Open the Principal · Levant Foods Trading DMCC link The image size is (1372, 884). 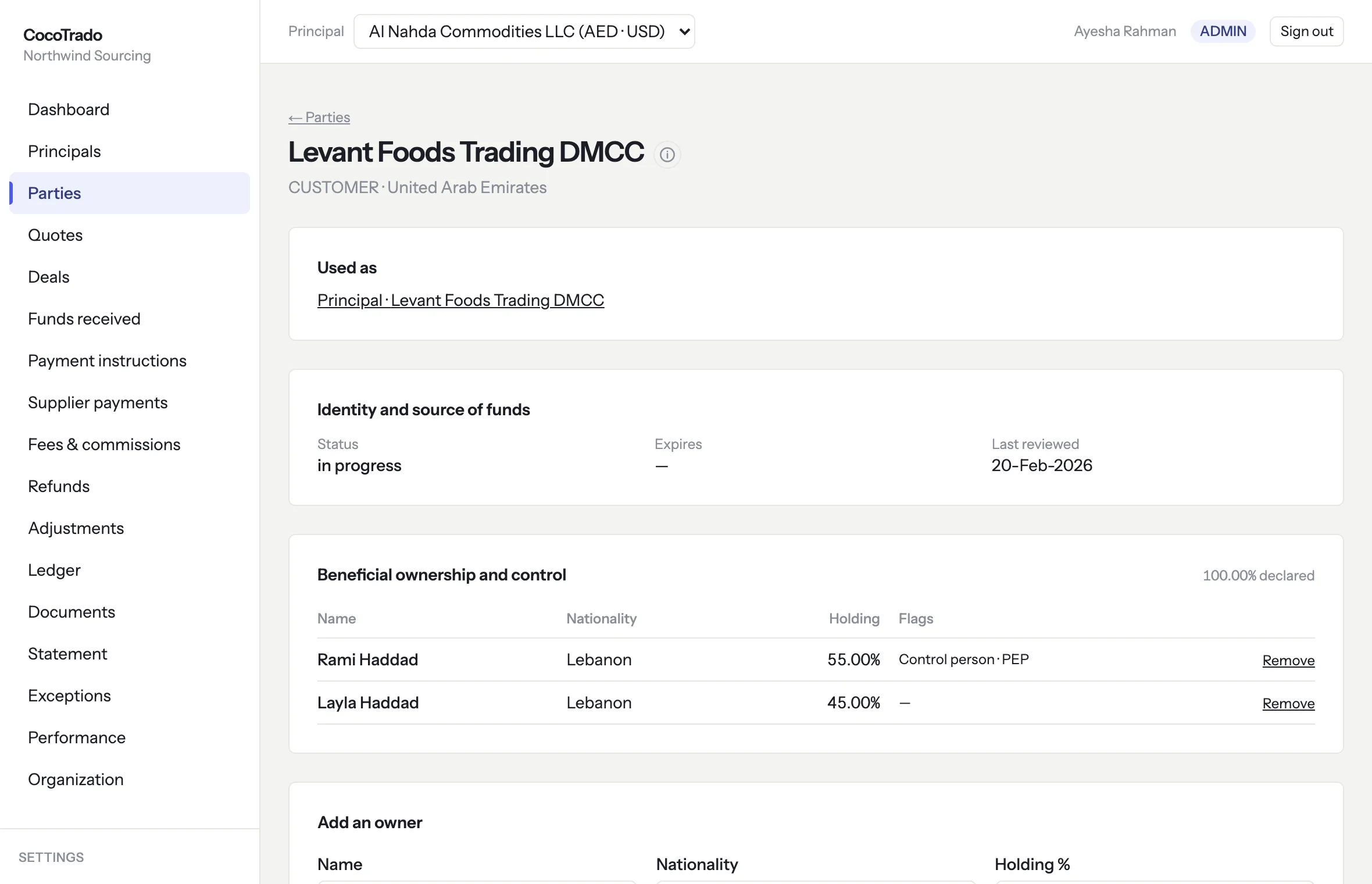[461, 300]
